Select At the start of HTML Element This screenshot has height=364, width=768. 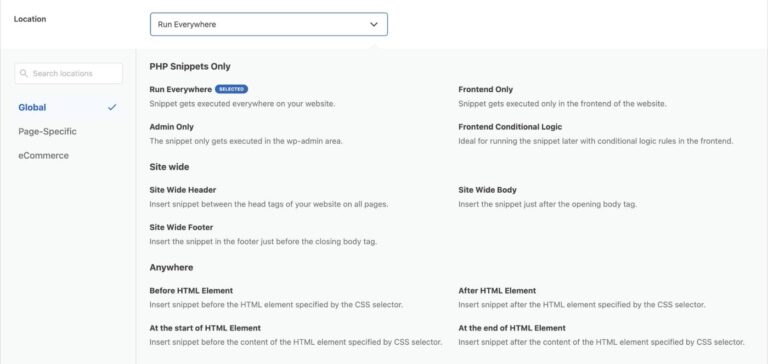coord(205,328)
